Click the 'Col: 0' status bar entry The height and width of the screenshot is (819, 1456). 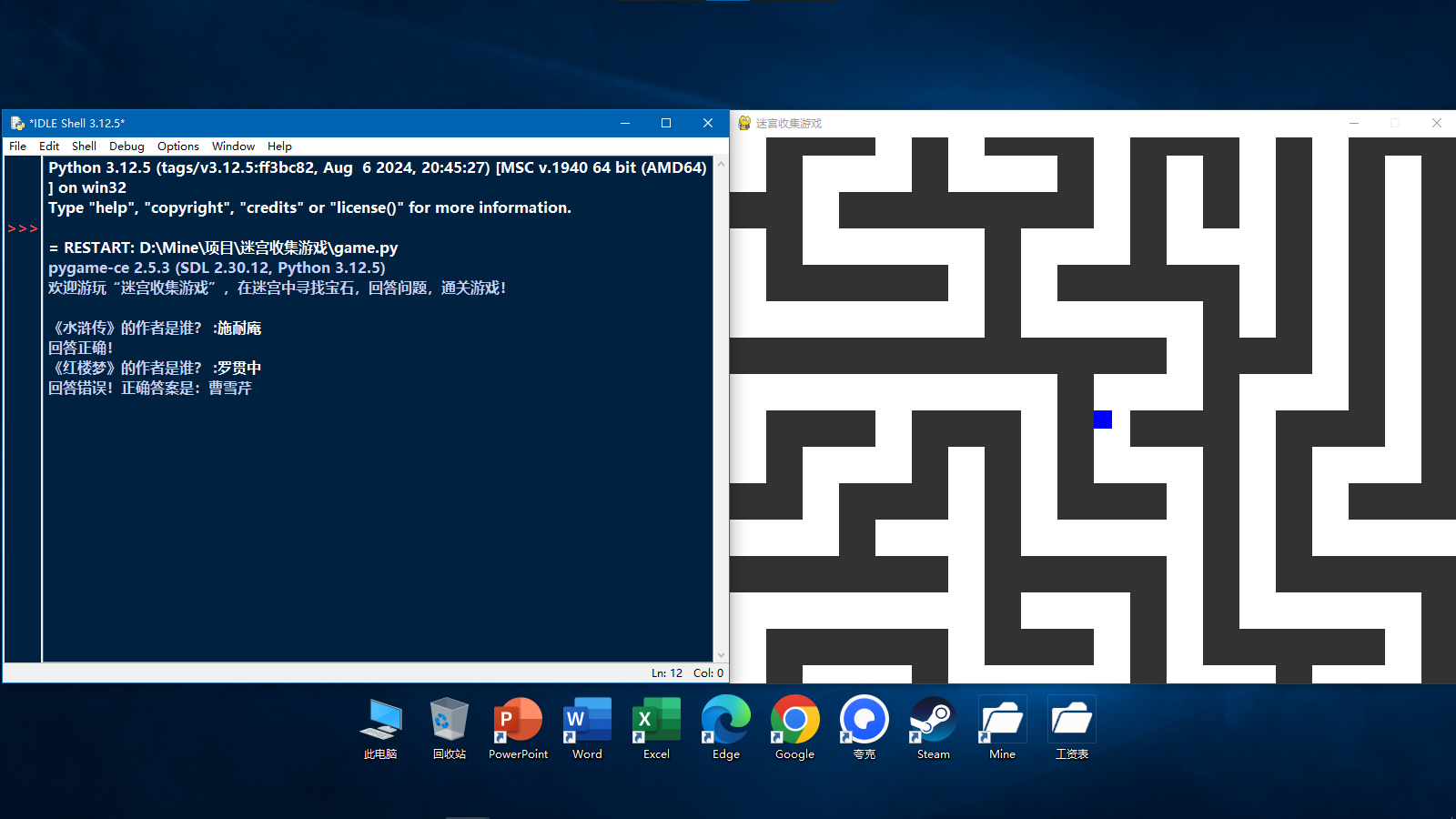(x=708, y=673)
